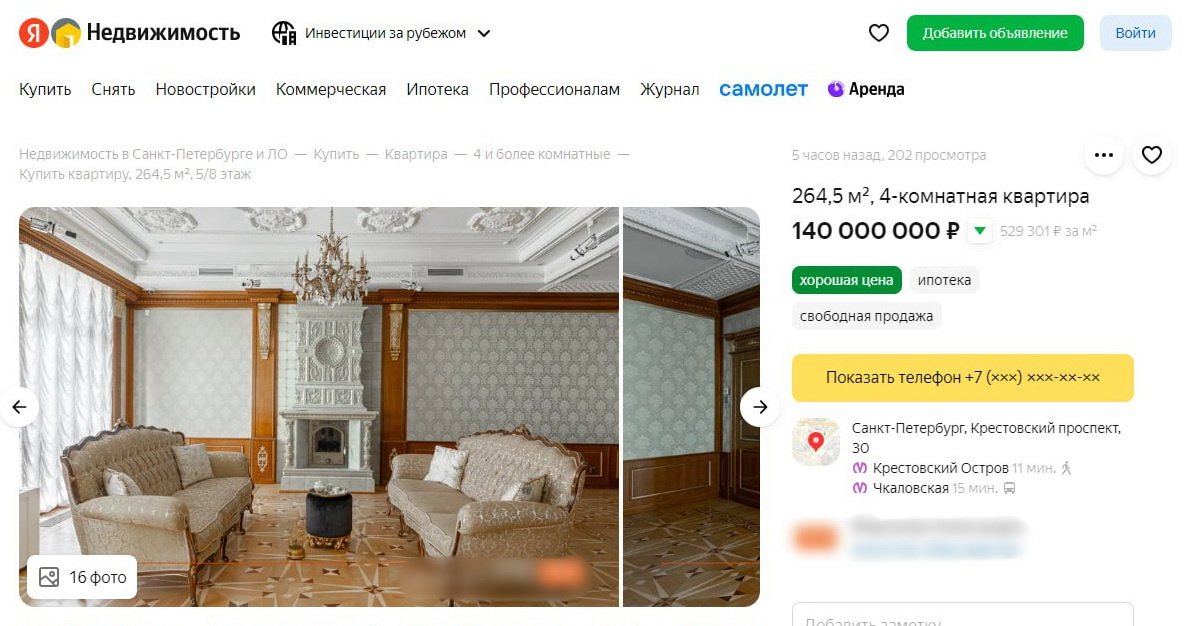Click the Добавить объявление button
1190x626 pixels.
pos(994,33)
